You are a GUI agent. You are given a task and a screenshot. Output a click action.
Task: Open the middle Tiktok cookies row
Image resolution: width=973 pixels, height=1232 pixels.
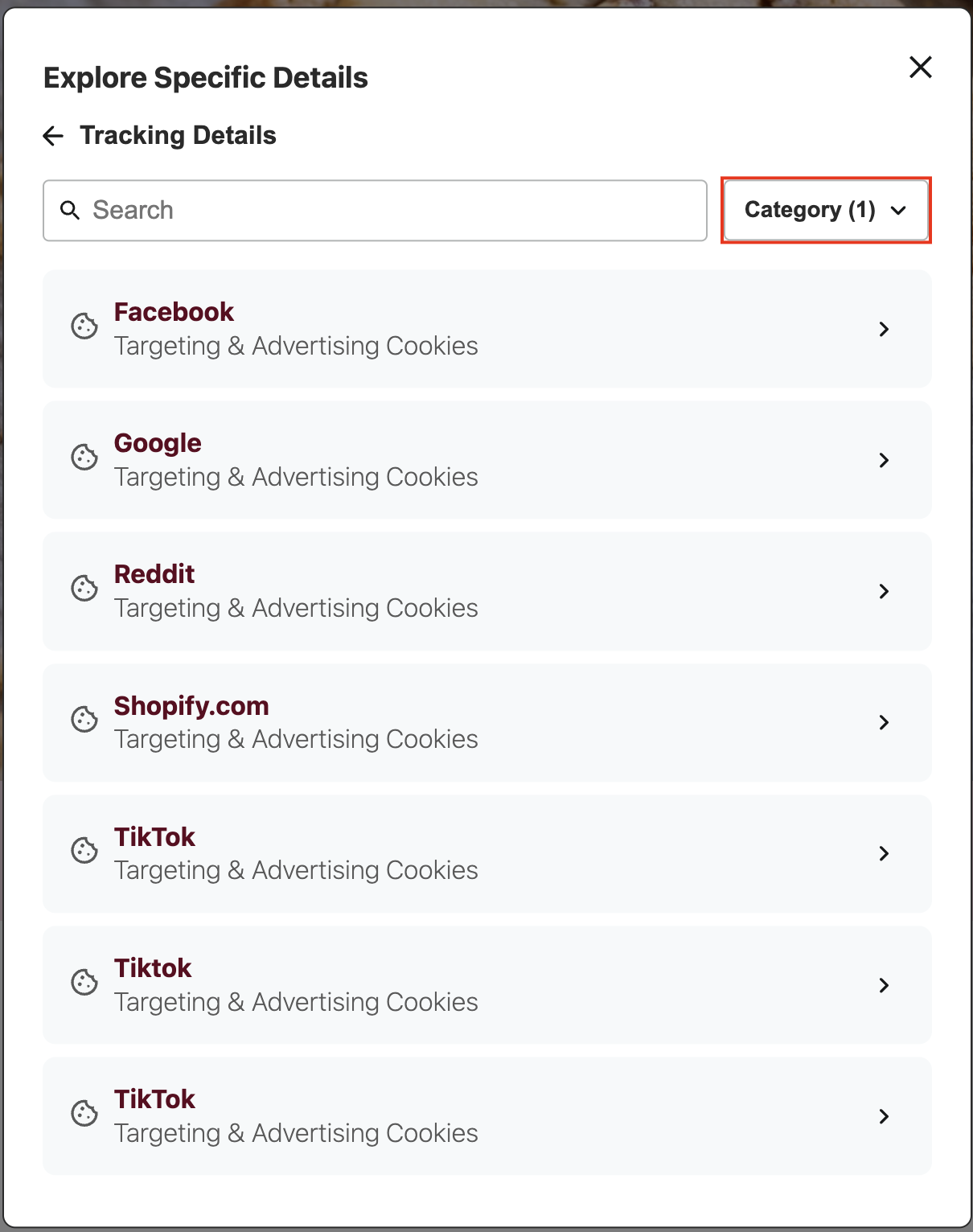click(x=486, y=985)
